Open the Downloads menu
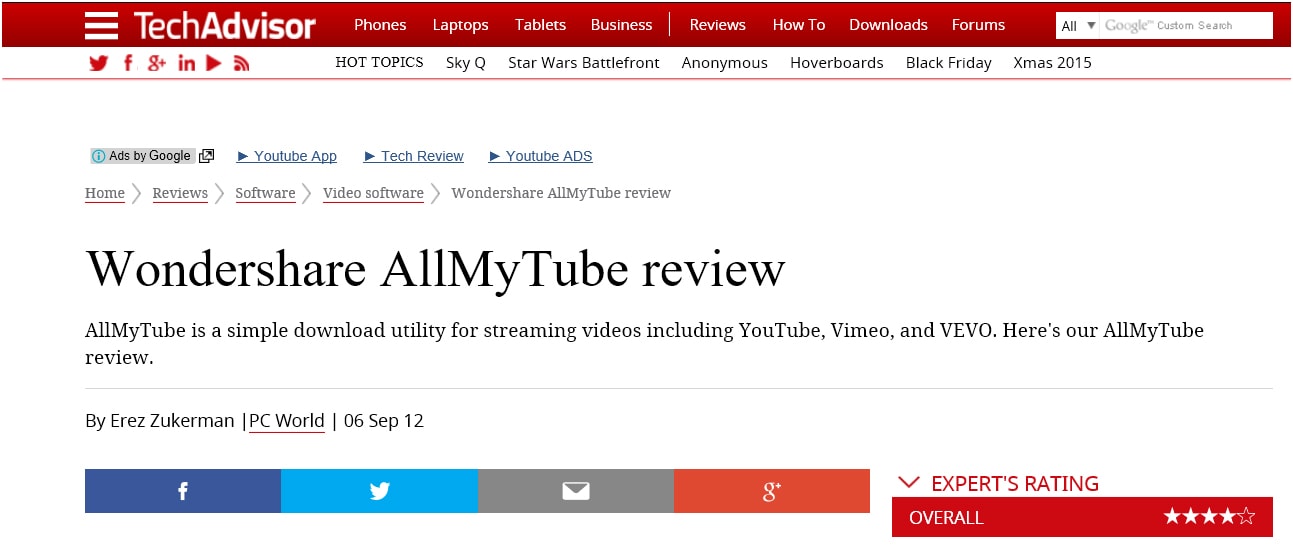 click(888, 25)
